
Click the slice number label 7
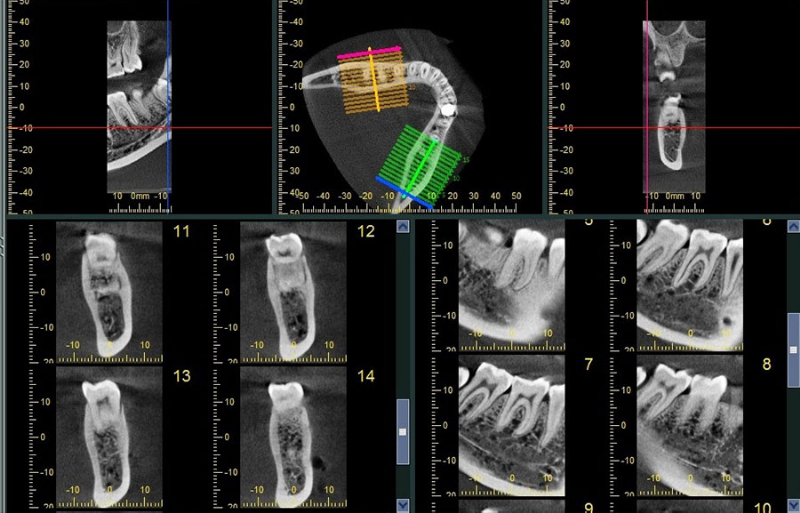(588, 364)
